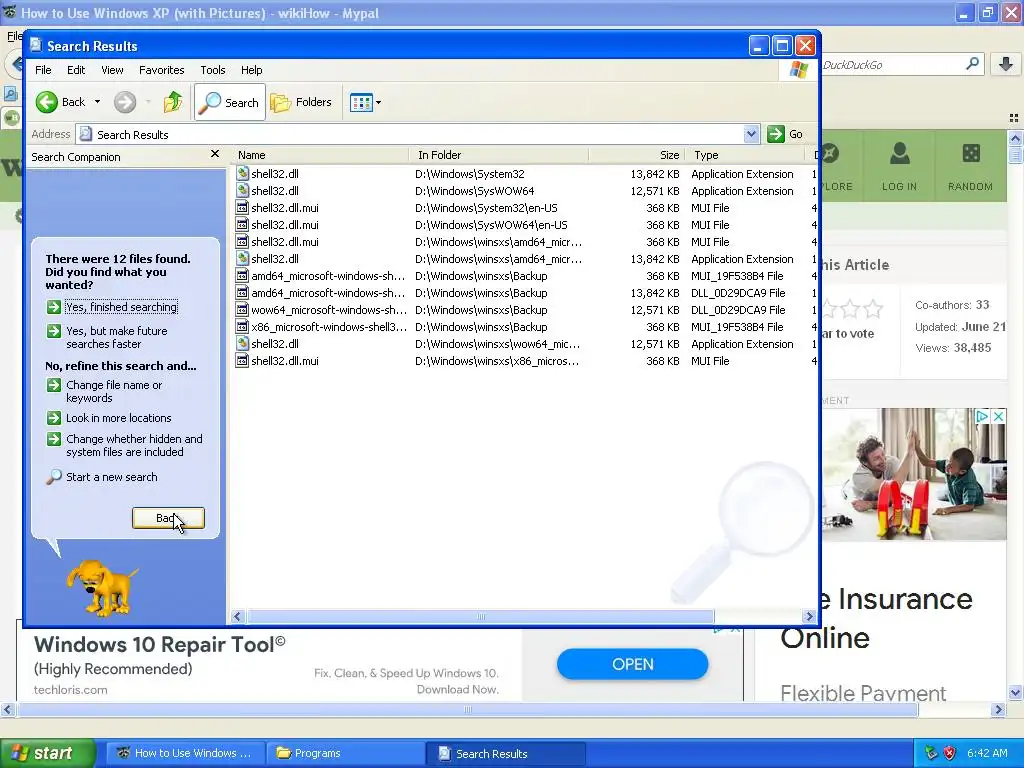
Task: Click Start a new search
Action: (111, 477)
